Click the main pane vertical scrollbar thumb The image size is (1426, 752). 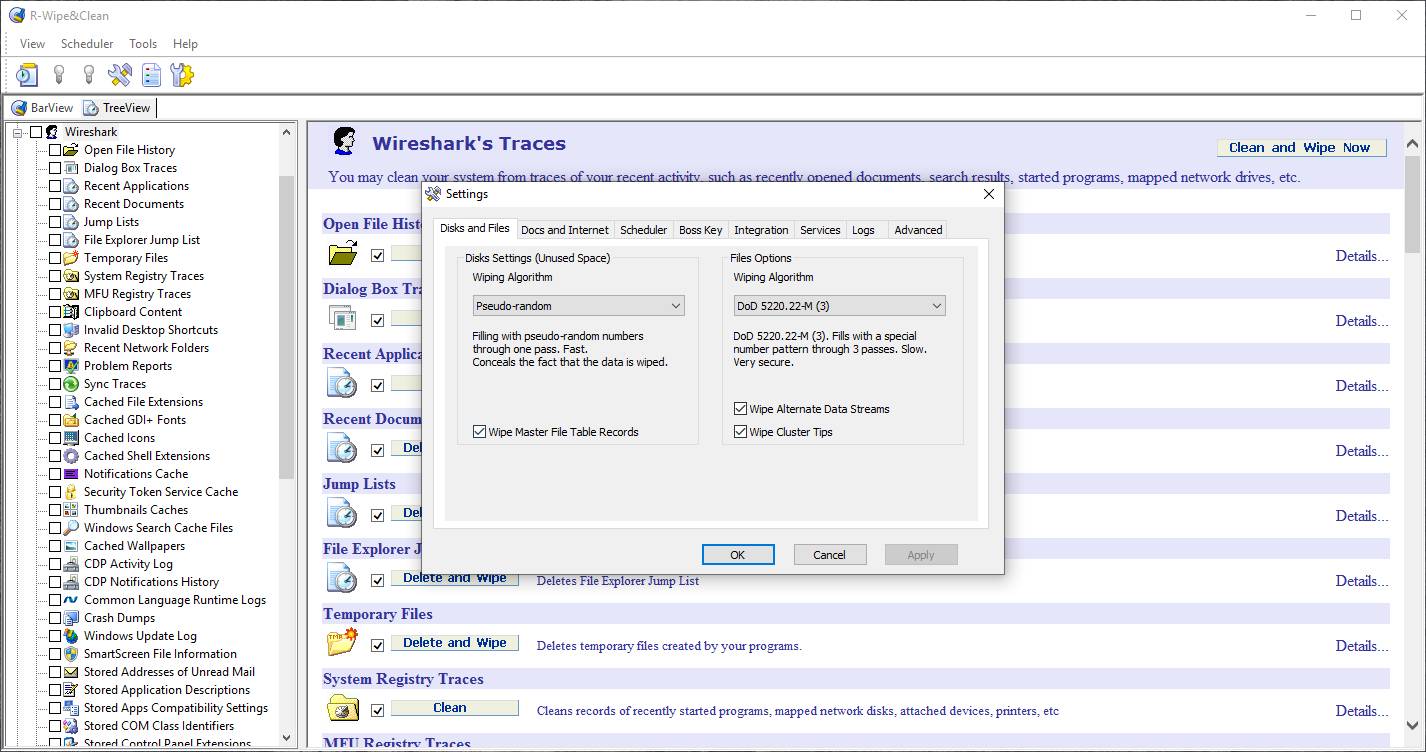pyautogui.click(x=1413, y=205)
